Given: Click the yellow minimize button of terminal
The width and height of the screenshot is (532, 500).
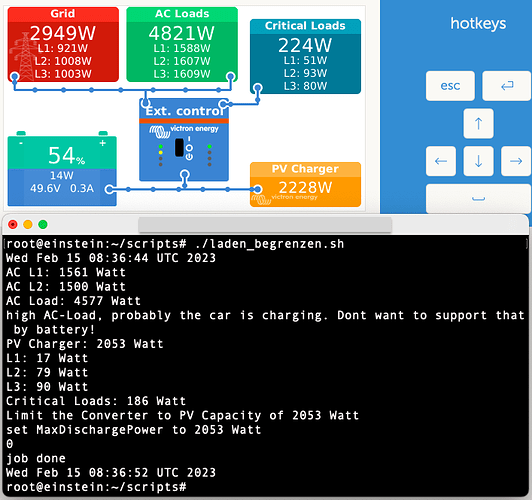Looking at the screenshot, I should 28,224.
